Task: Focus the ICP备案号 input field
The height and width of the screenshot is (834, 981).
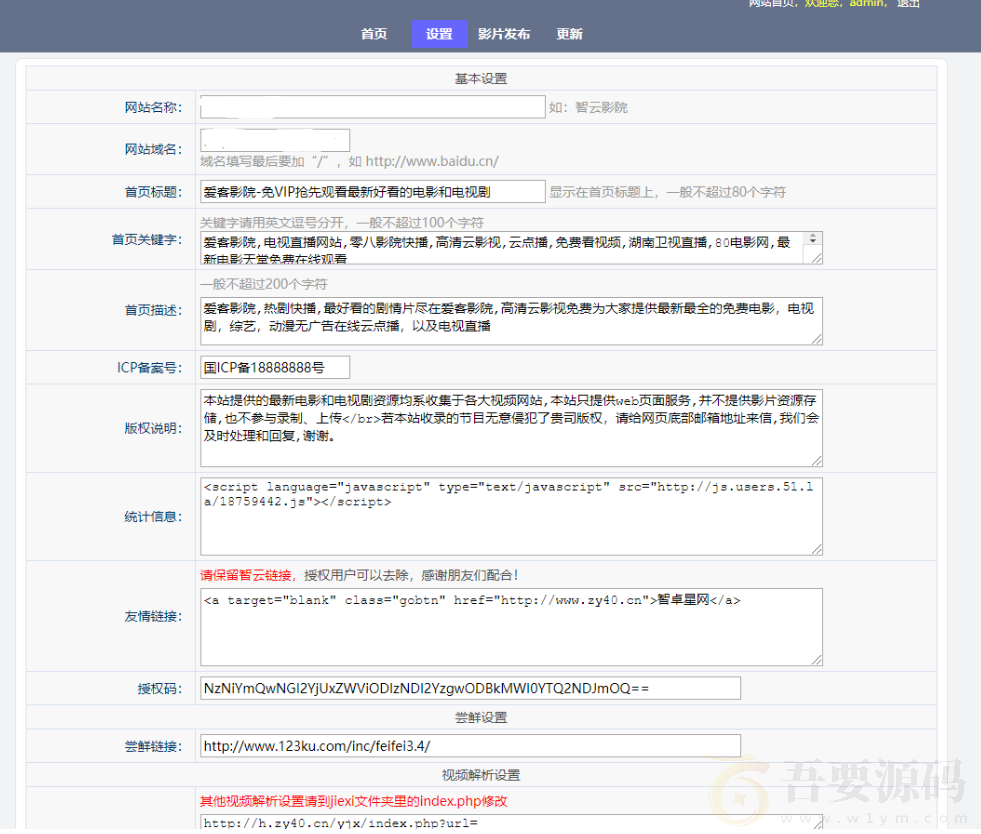Action: click(275, 367)
